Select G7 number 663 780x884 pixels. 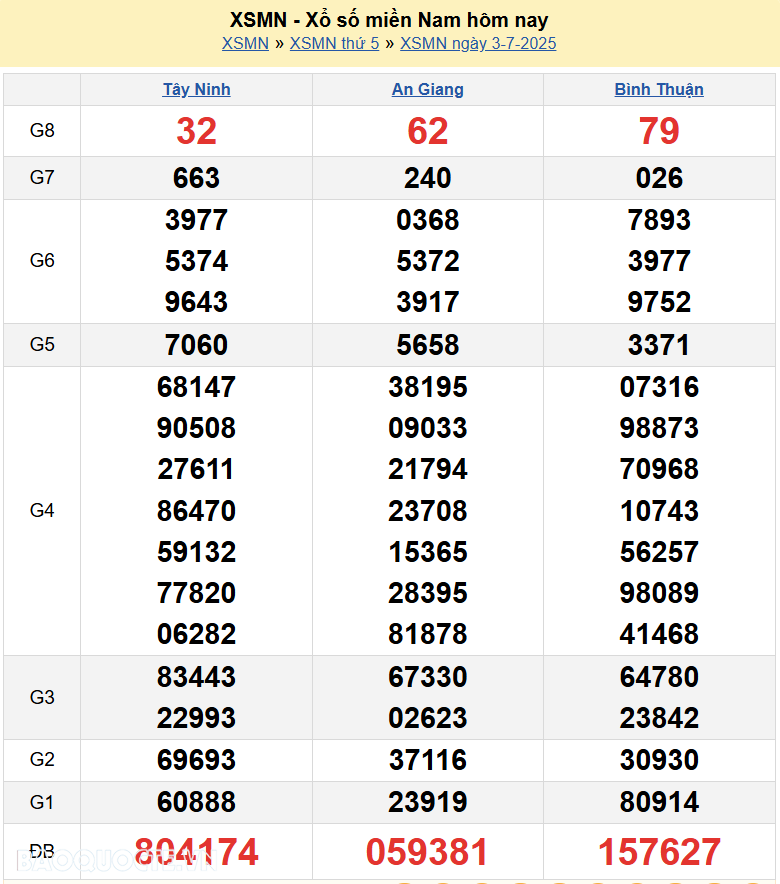(x=196, y=178)
